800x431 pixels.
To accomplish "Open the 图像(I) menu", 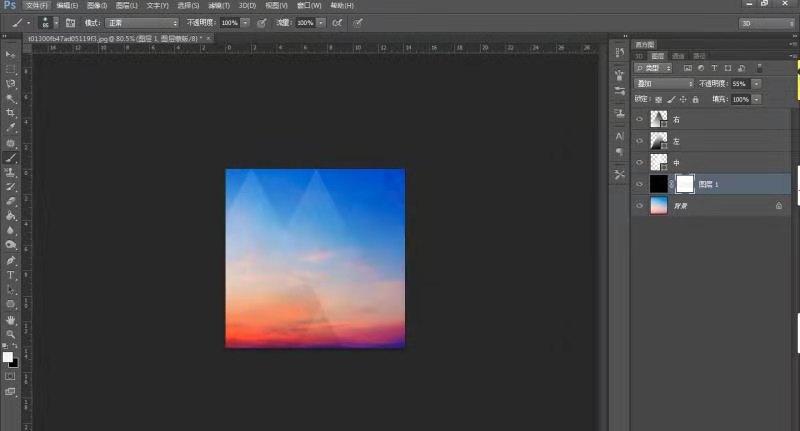I will click(x=97, y=6).
